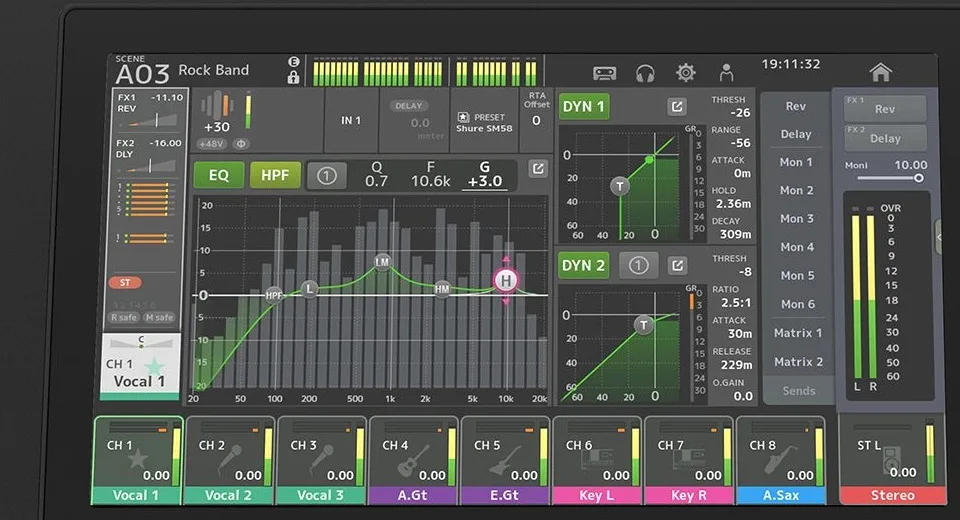Click the acoustic guitar icon on CH 4
960x520 pixels.
(x=413, y=461)
